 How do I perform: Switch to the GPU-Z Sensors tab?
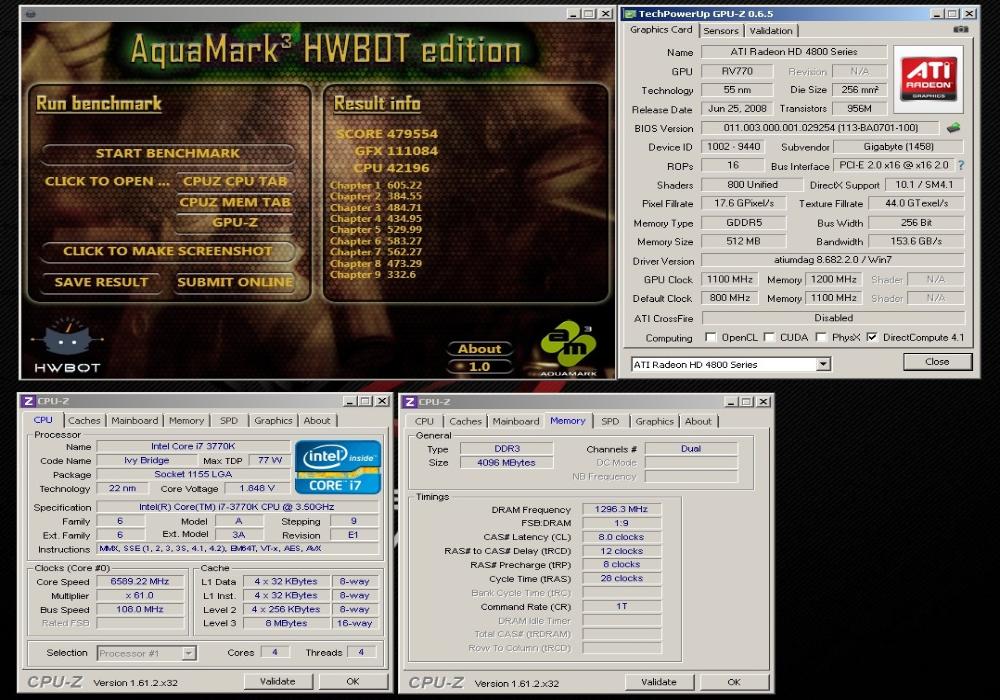click(x=721, y=31)
